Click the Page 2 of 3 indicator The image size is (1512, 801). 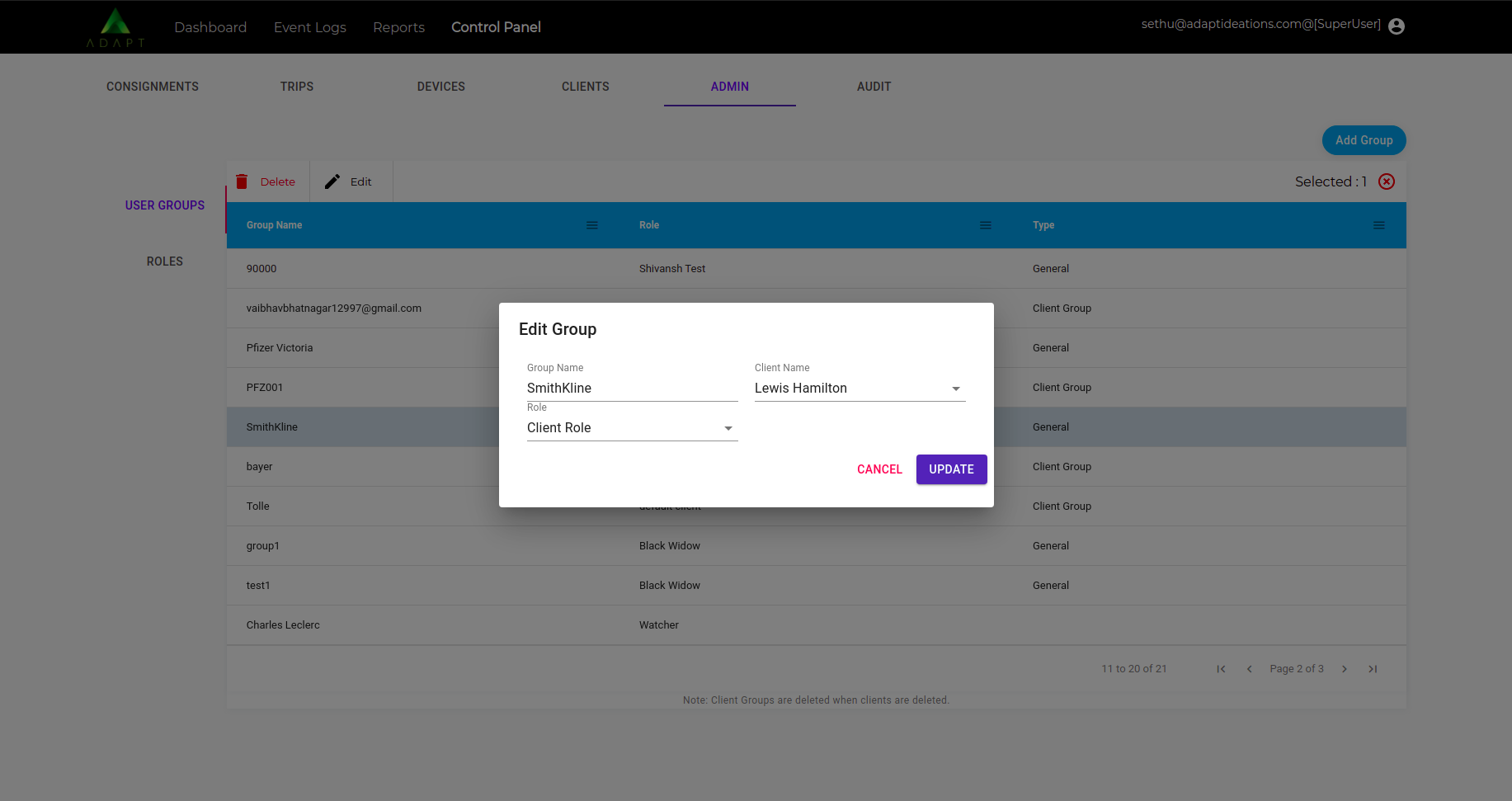click(x=1297, y=669)
